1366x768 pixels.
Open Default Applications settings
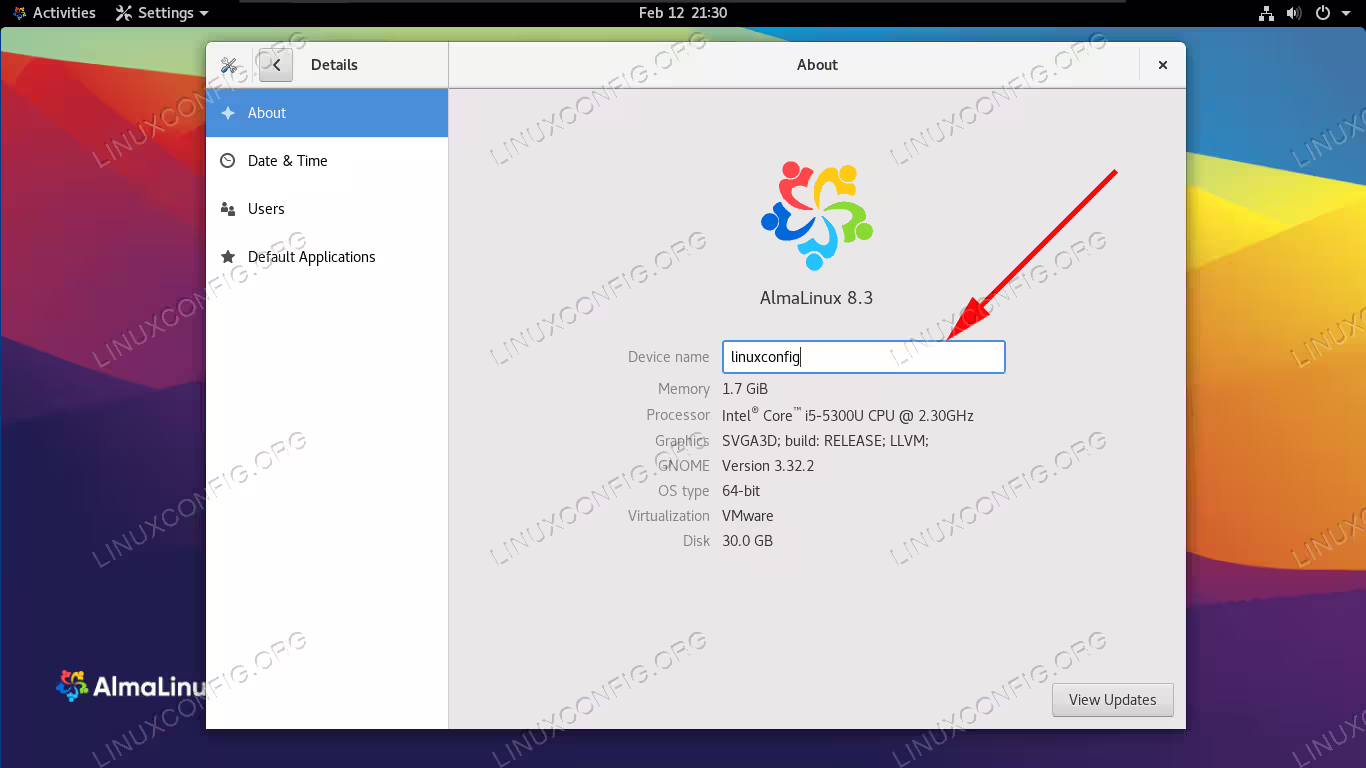click(327, 257)
